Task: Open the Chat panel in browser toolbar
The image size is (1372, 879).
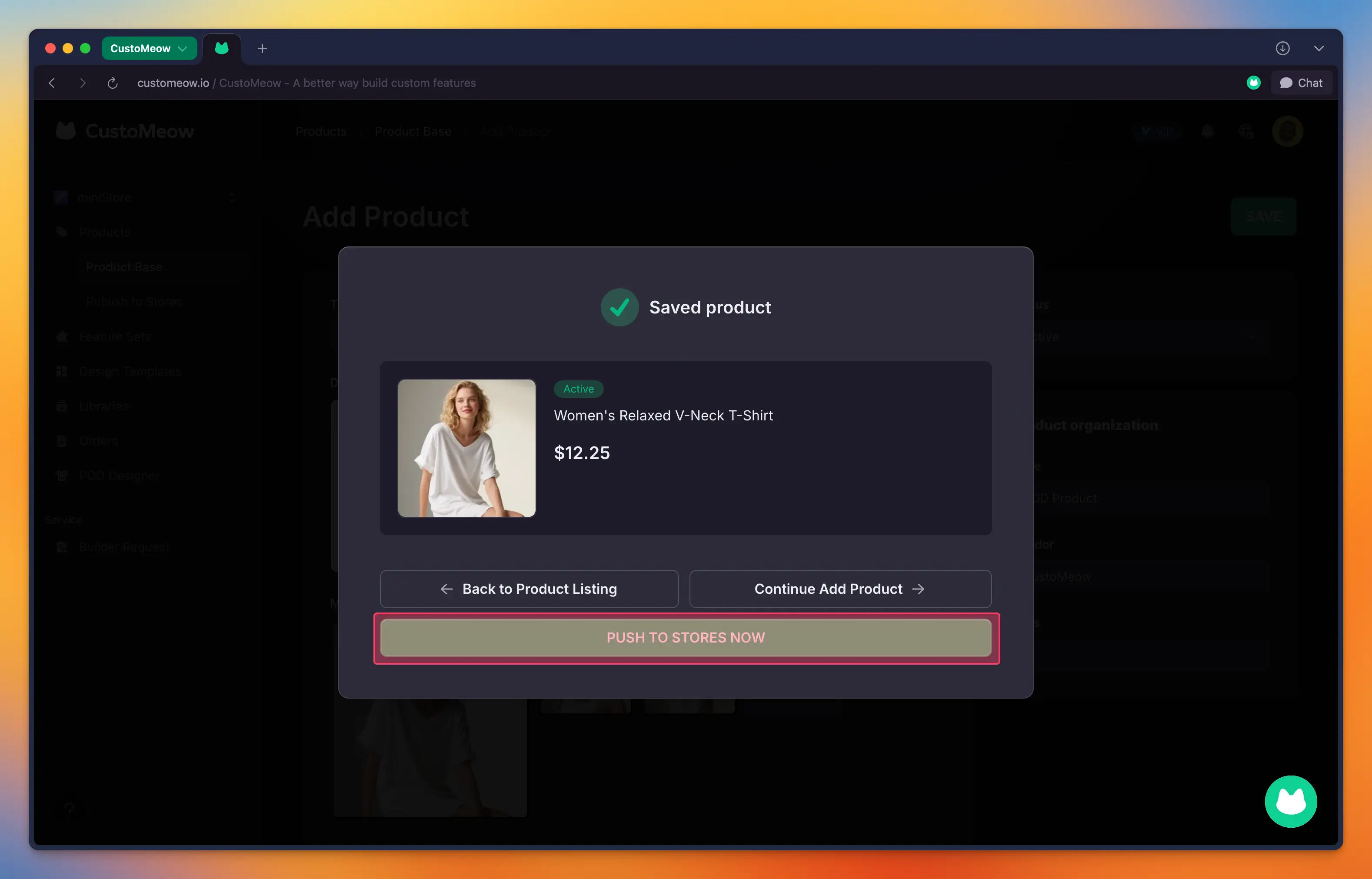Action: pyautogui.click(x=1301, y=83)
